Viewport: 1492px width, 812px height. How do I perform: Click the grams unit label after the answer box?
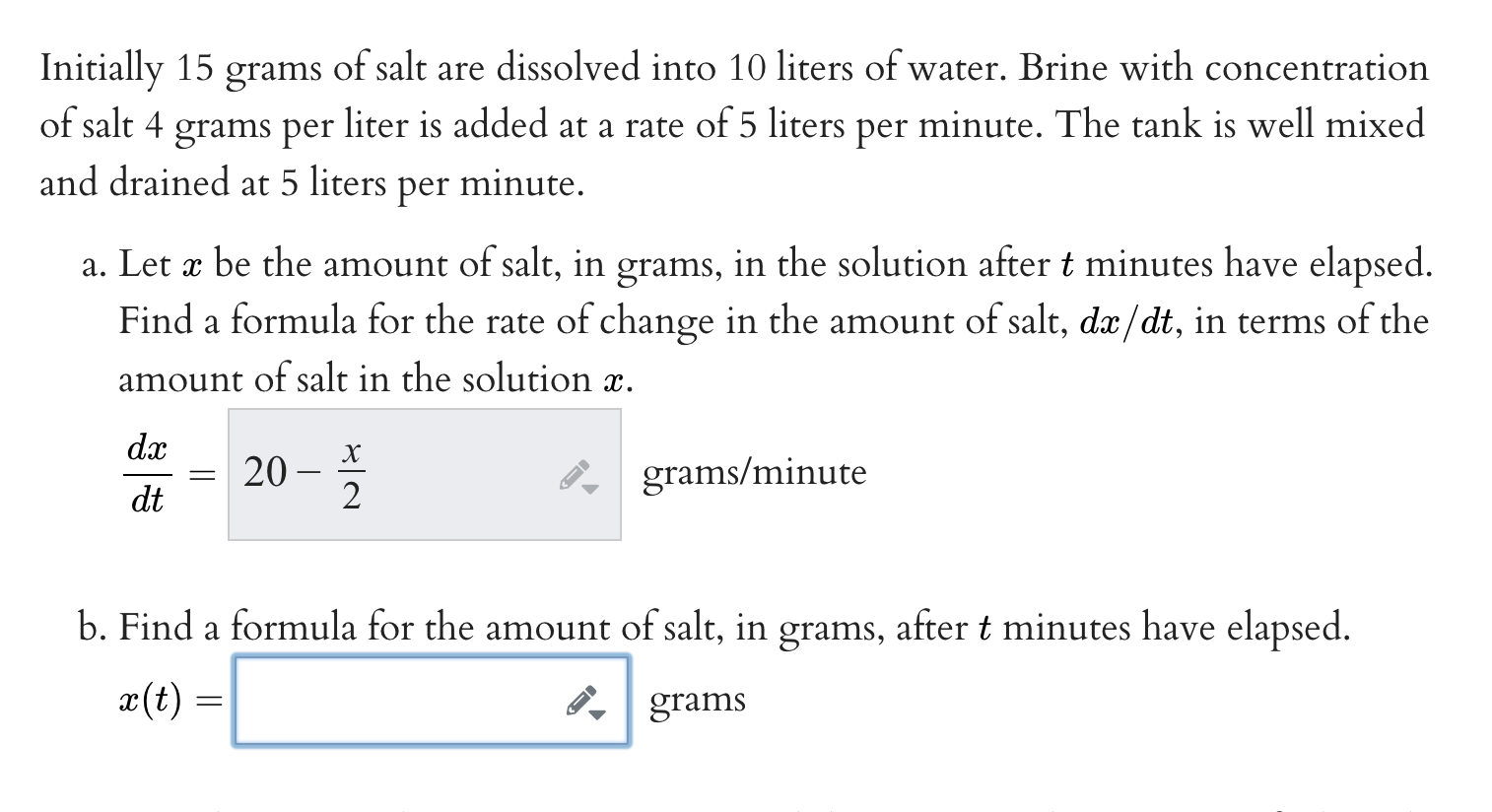coord(697,700)
